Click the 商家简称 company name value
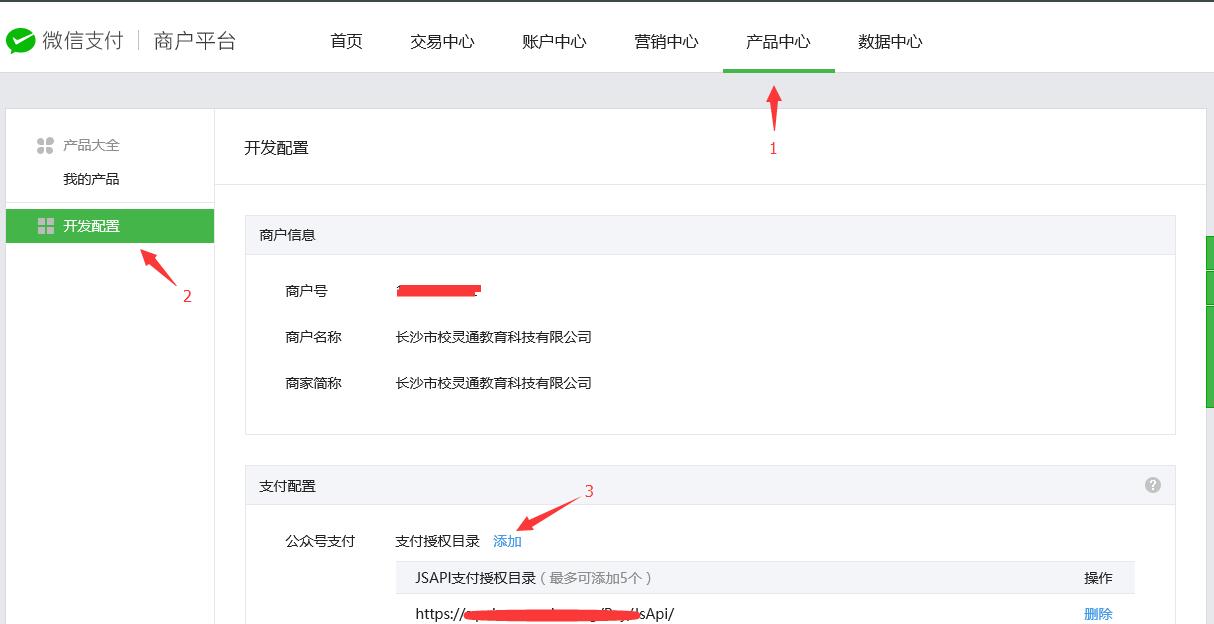This screenshot has height=624, width=1214. (x=494, y=383)
